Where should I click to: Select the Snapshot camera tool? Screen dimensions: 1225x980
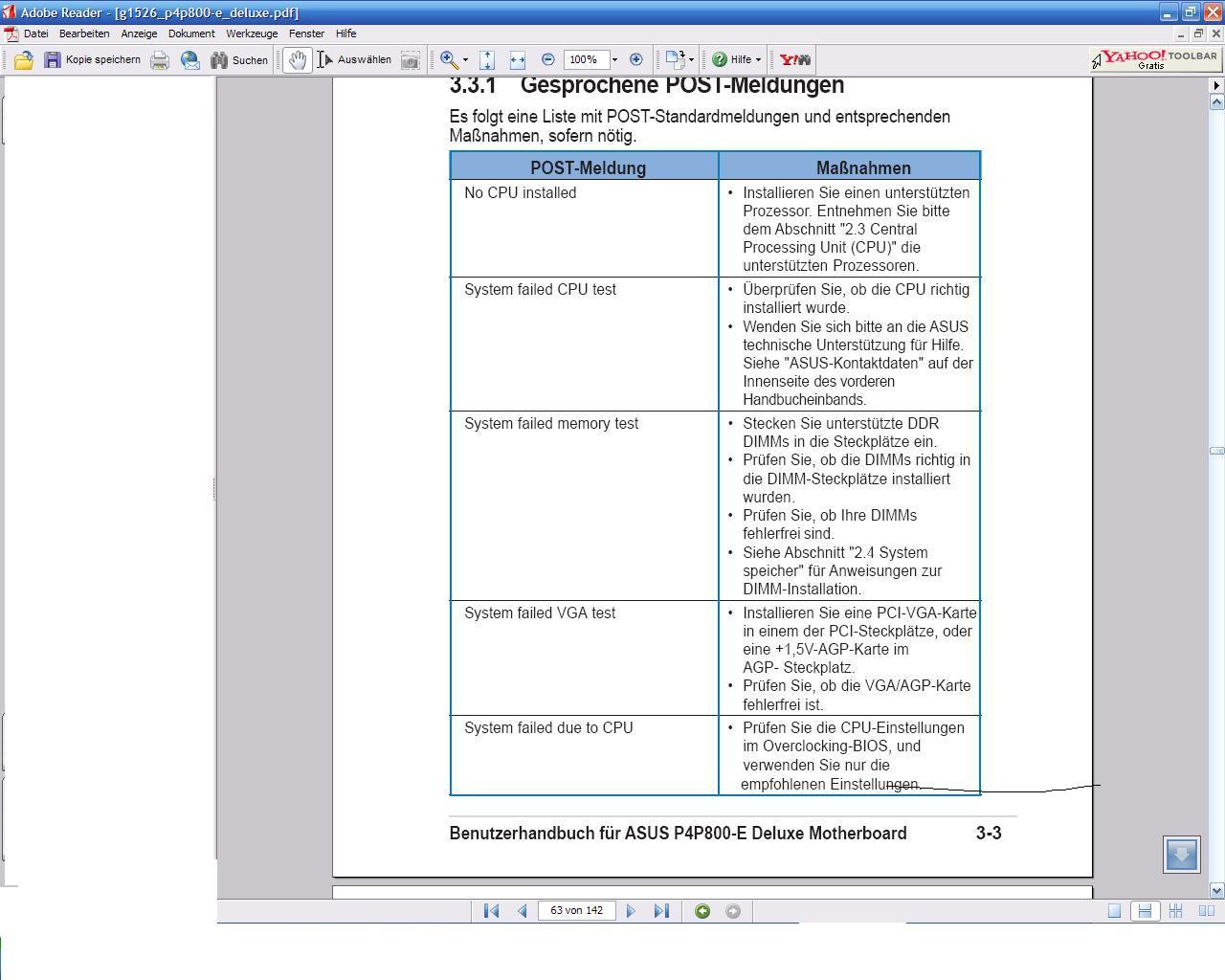pyautogui.click(x=410, y=59)
